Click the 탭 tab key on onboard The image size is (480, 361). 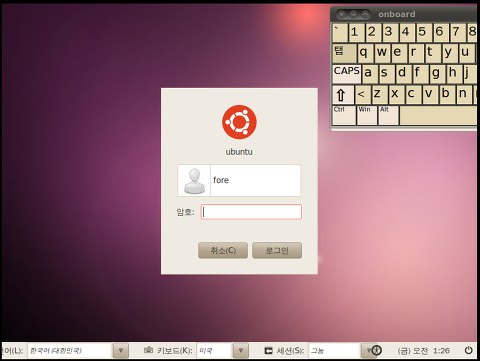pos(344,54)
